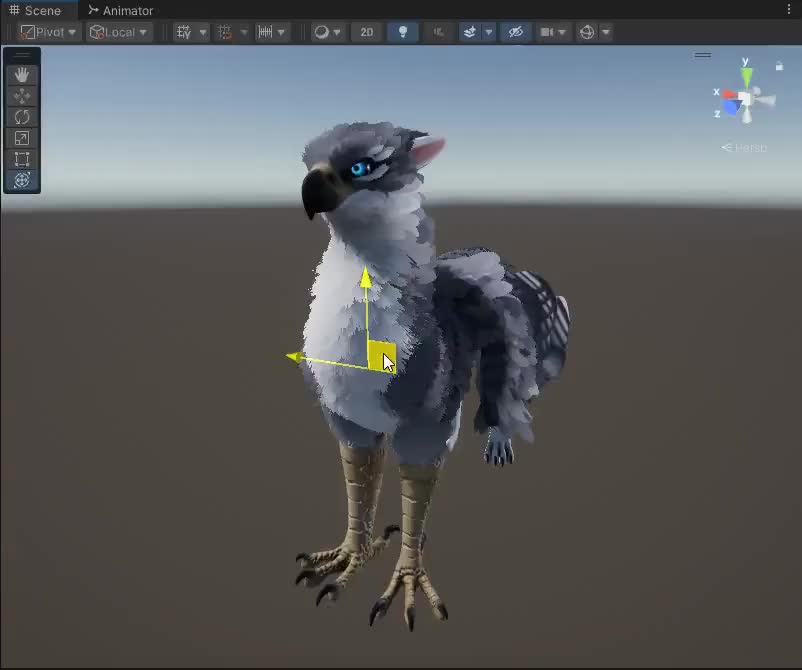This screenshot has width=802, height=670.
Task: Click the grid visibility icon
Action: [x=184, y=32]
